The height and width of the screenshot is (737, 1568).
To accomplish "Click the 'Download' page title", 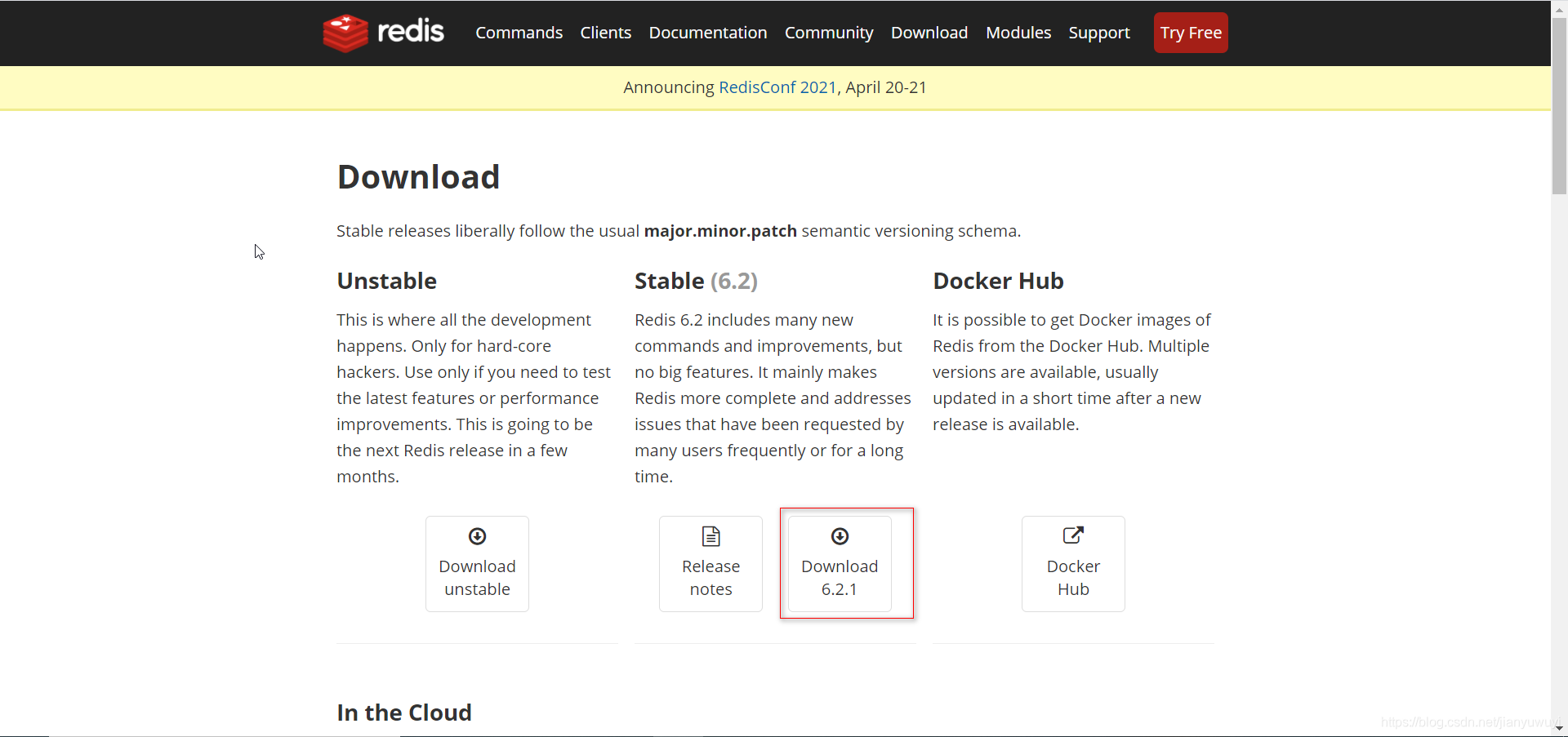I will [x=418, y=177].
